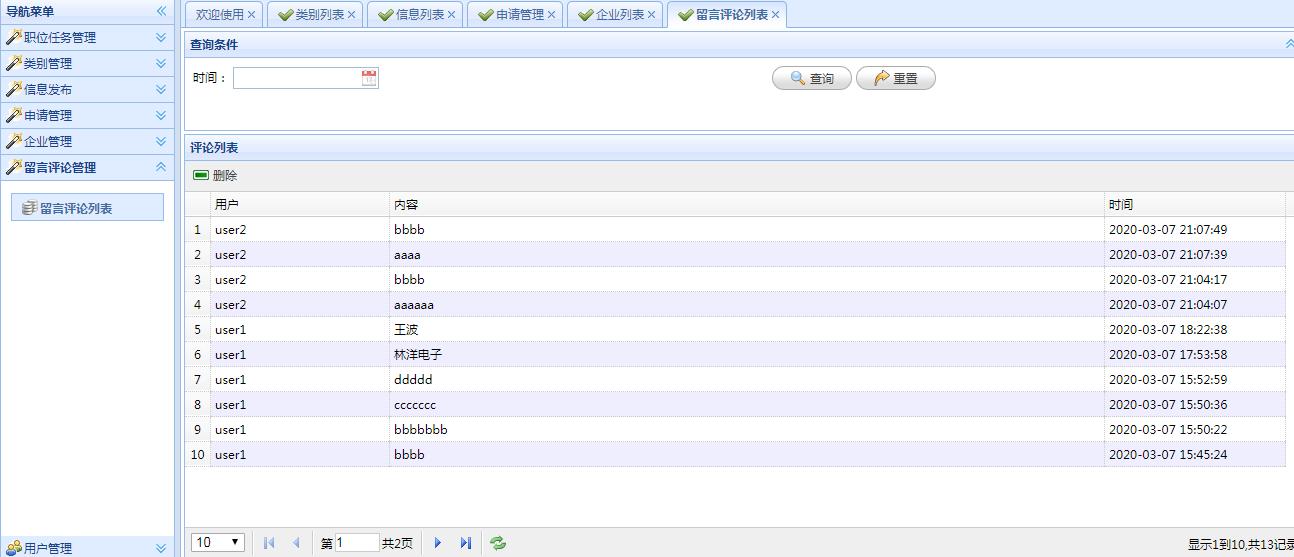Sort by the 内容 column header
This screenshot has width=1294, height=557.
[x=747, y=204]
